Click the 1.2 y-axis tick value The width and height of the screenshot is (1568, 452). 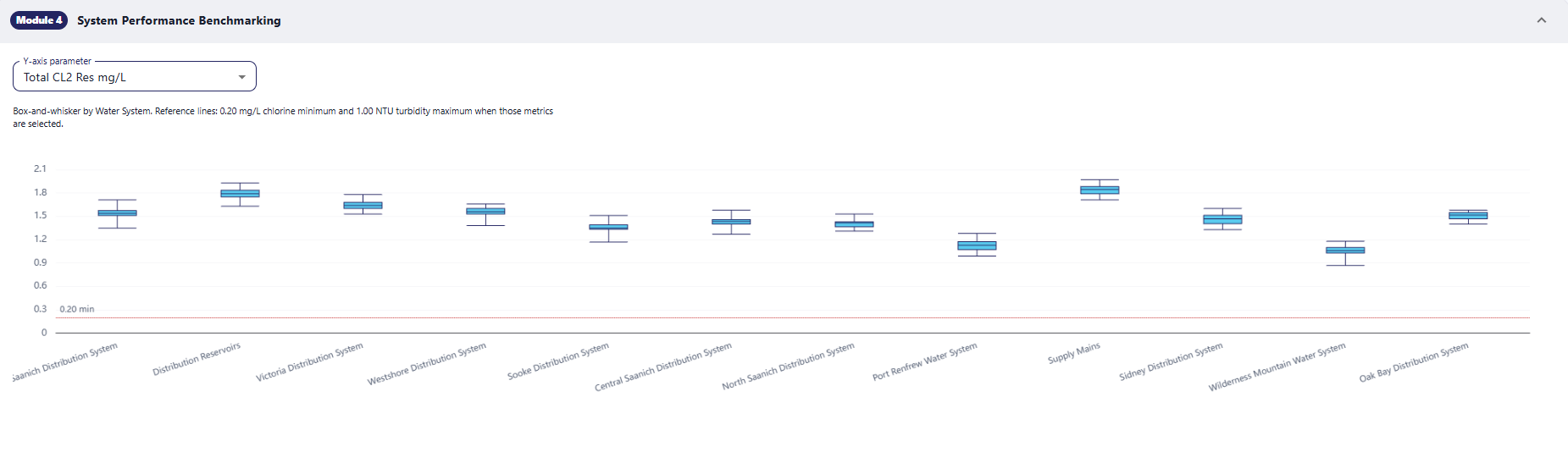click(40, 239)
